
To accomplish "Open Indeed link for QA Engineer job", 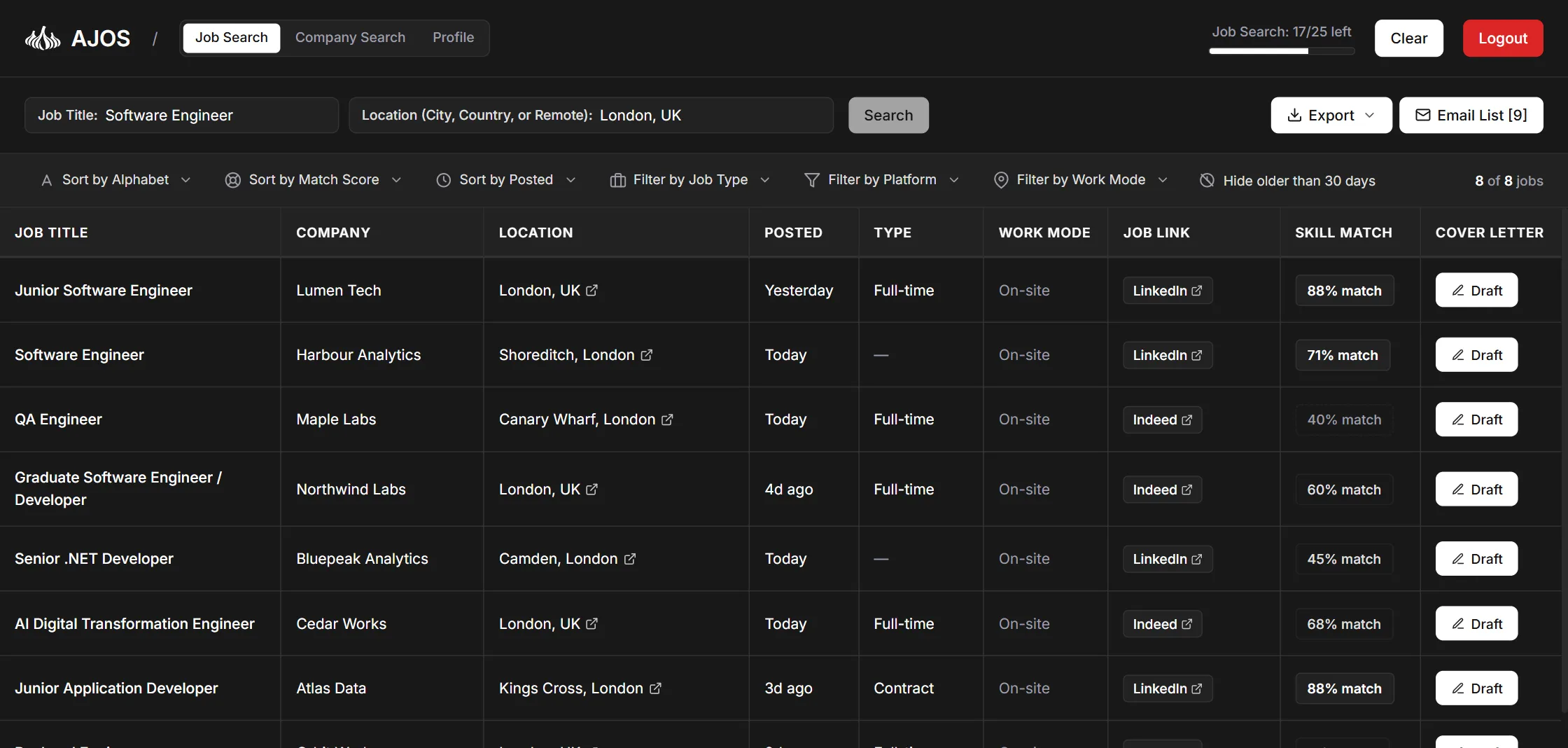I will click(x=1163, y=420).
